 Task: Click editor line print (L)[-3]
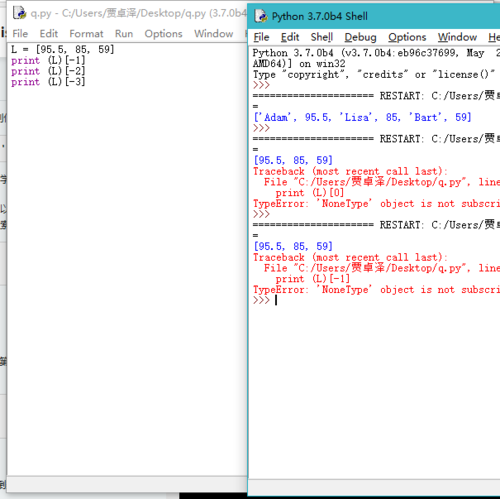[x=48, y=82]
